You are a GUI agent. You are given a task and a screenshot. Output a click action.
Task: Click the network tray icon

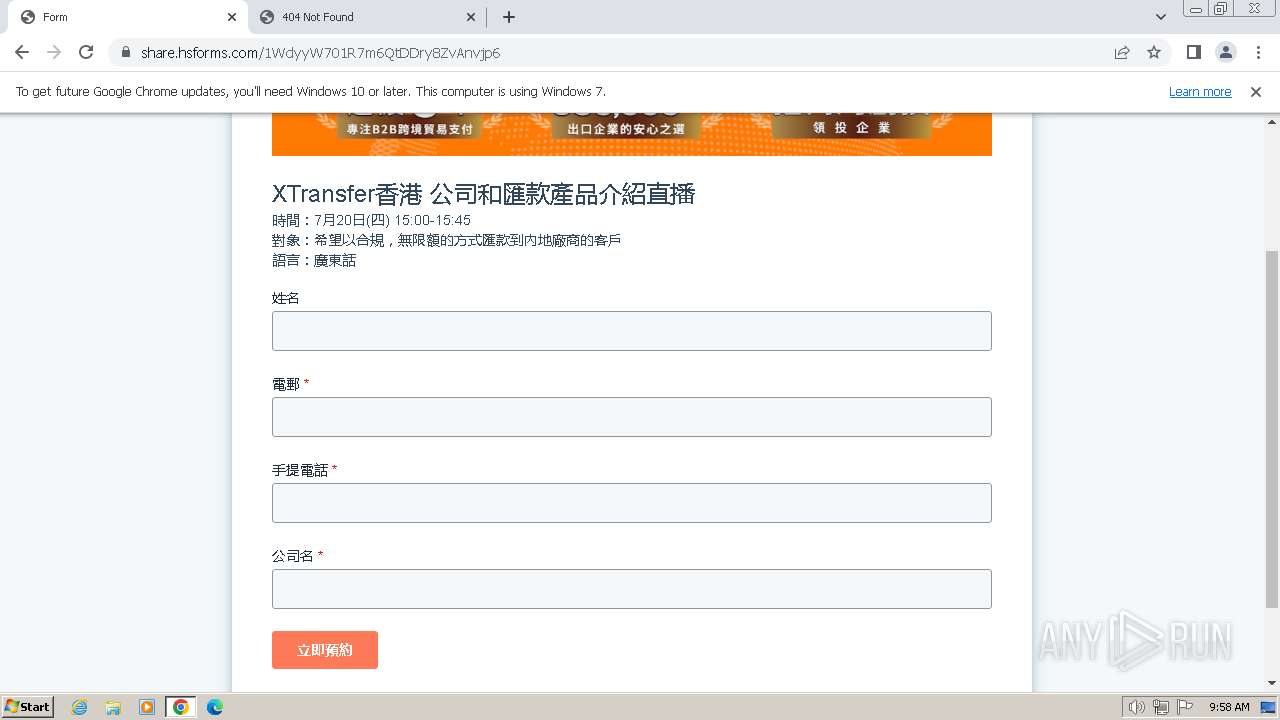1161,707
